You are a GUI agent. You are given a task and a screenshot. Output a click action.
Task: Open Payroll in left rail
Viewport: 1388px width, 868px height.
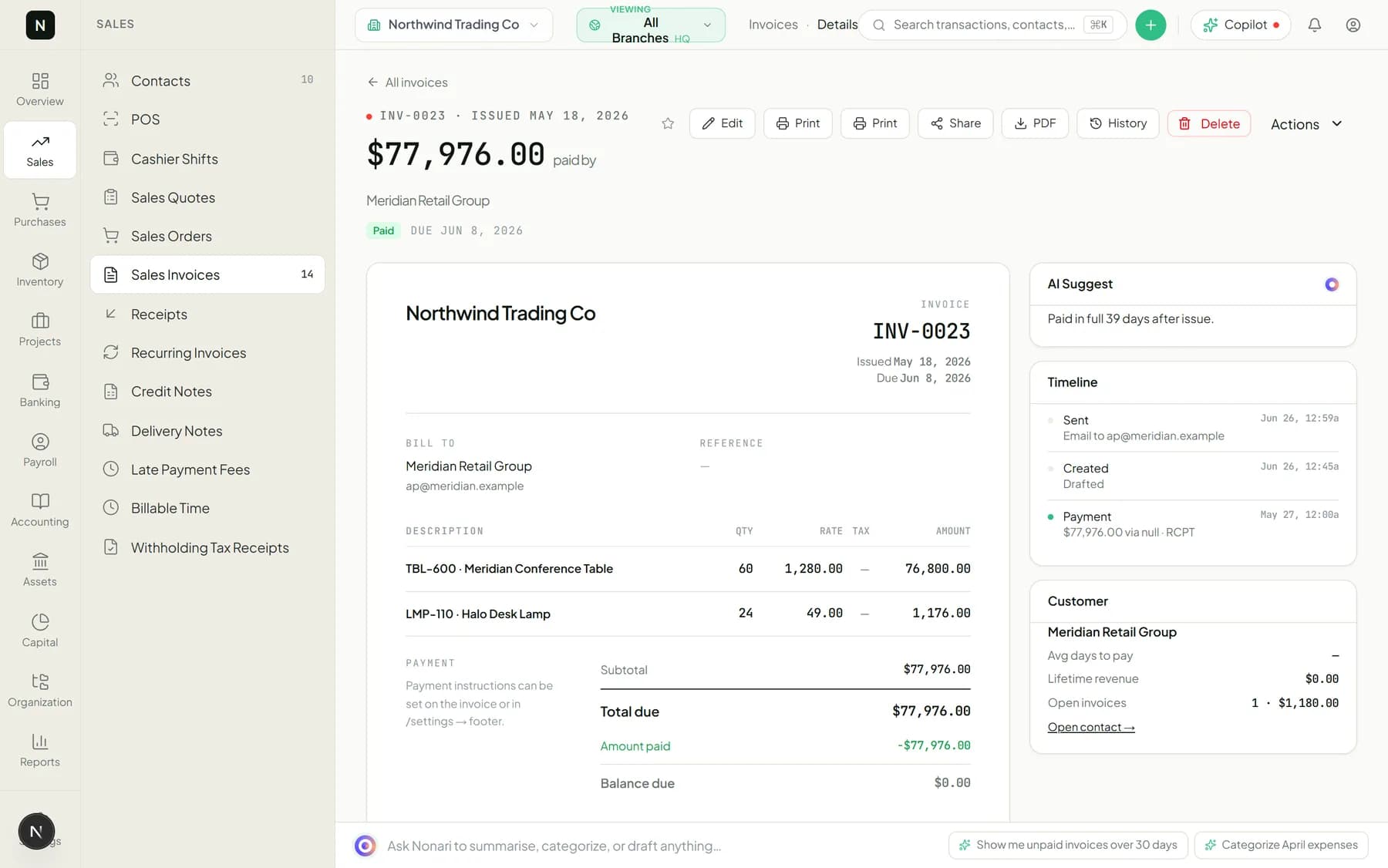[x=40, y=450]
